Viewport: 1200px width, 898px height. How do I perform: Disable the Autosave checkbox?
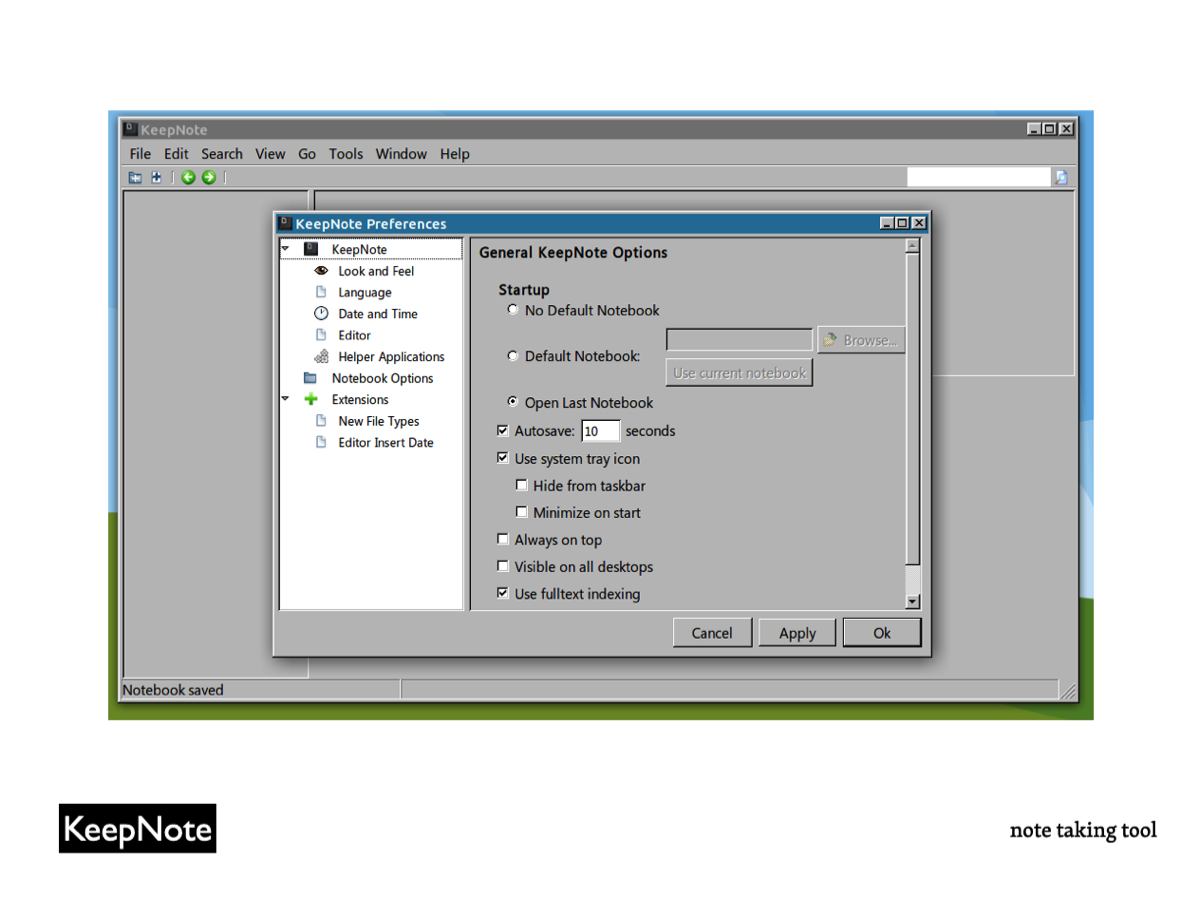click(503, 431)
